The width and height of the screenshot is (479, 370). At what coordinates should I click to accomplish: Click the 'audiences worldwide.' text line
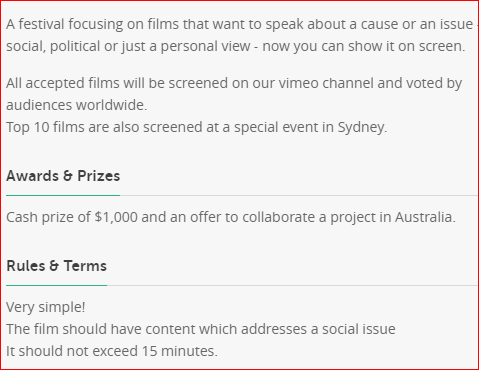point(77,105)
